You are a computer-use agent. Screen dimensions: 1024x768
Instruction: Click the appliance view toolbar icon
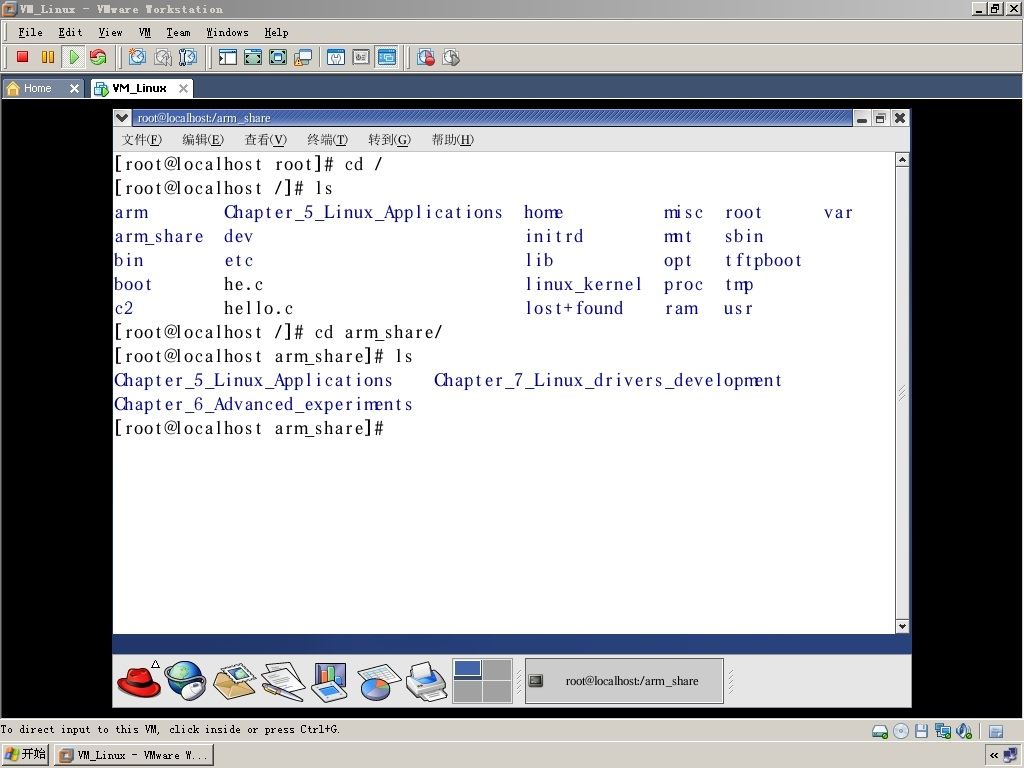tap(361, 57)
